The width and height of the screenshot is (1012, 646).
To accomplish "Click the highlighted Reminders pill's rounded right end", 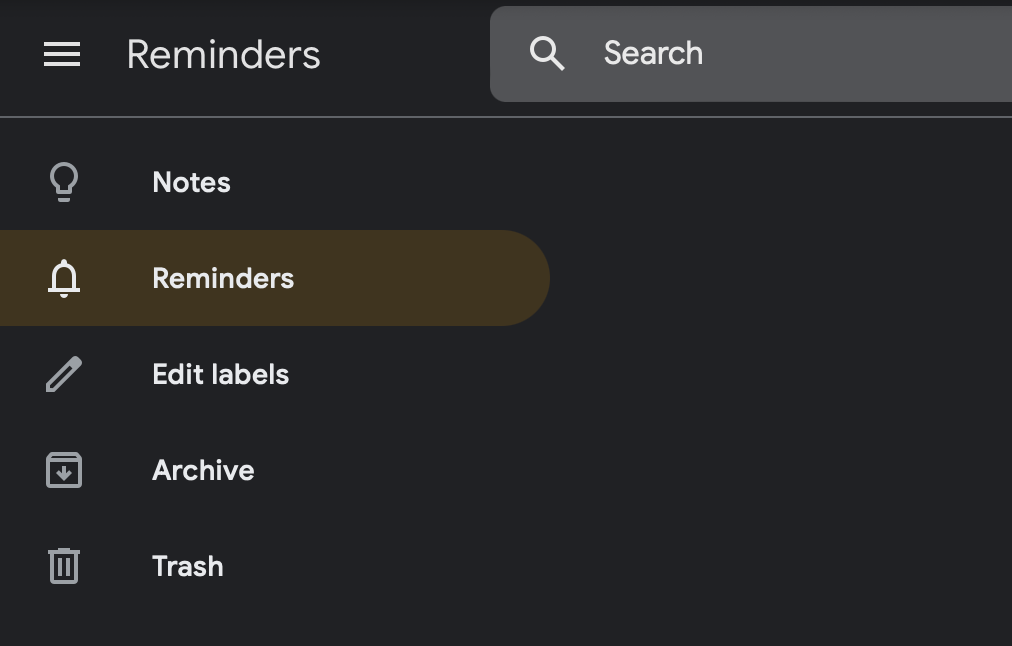I will pyautogui.click(x=523, y=278).
